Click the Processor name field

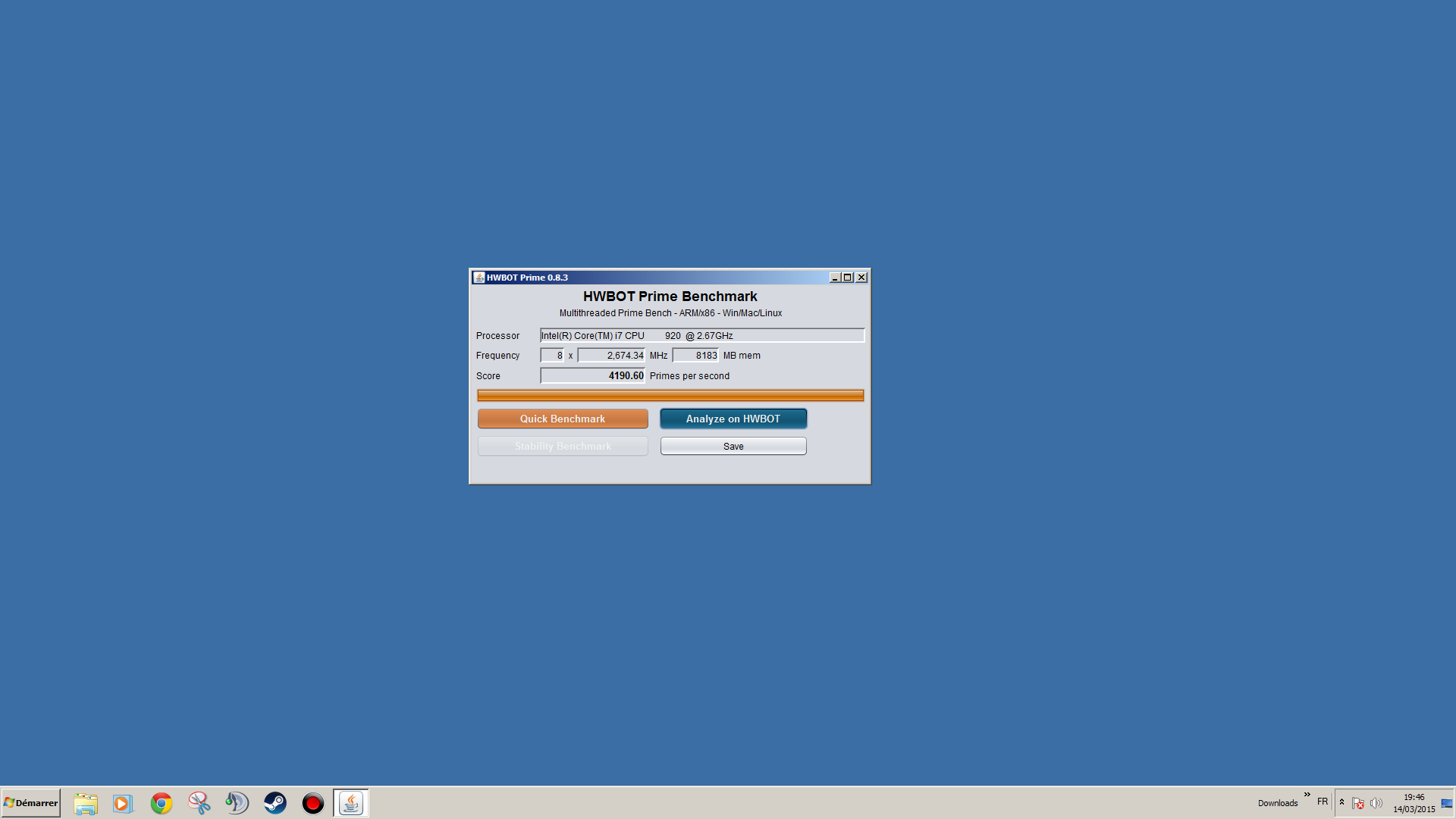(x=702, y=335)
